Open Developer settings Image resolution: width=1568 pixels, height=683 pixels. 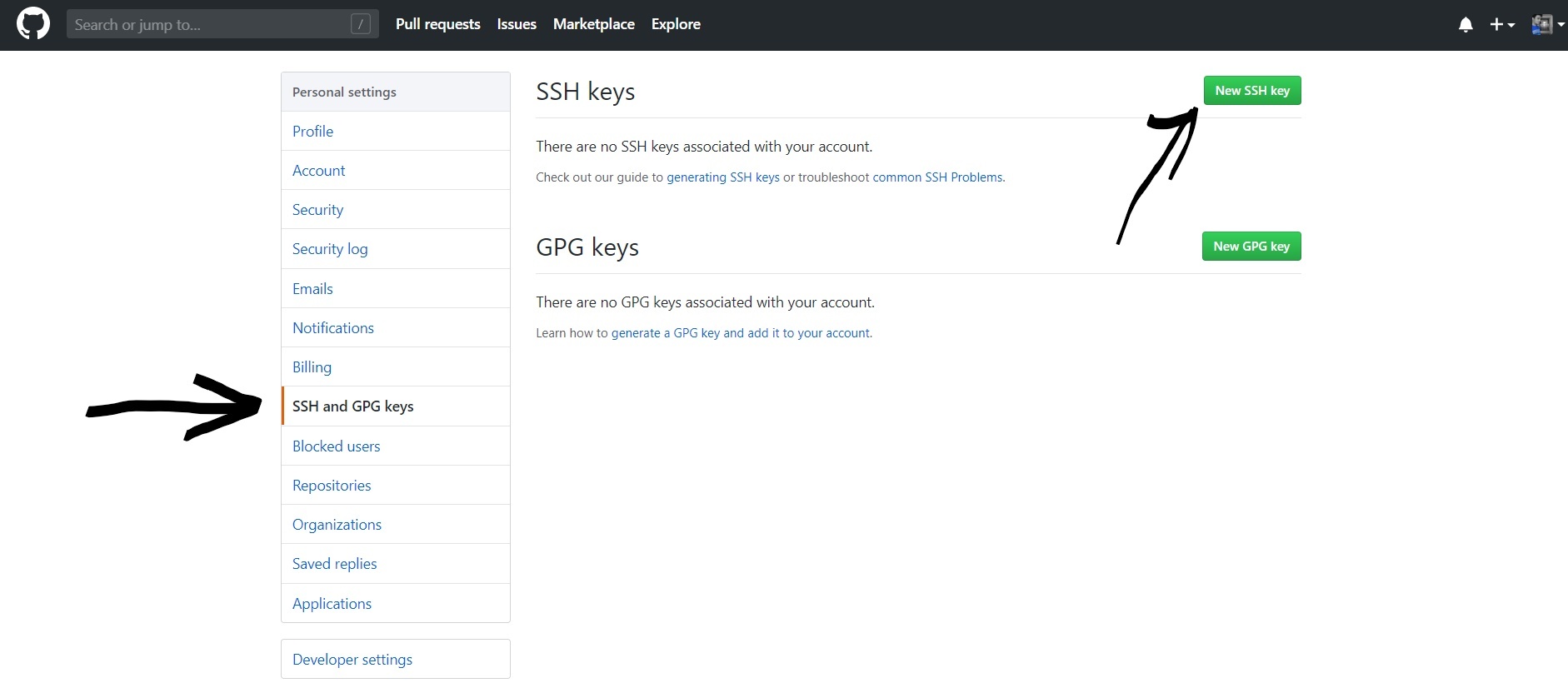point(352,660)
